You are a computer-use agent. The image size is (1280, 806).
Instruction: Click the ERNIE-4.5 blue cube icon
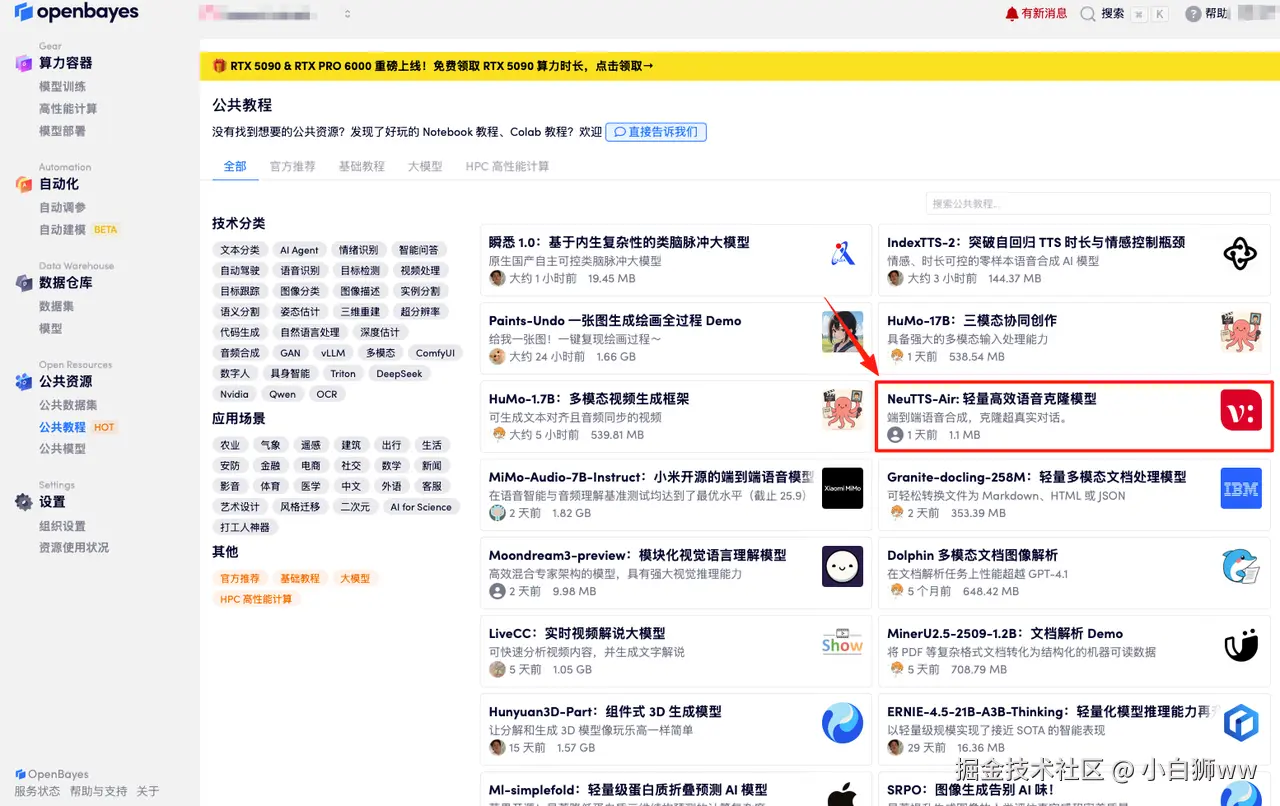pos(1240,723)
